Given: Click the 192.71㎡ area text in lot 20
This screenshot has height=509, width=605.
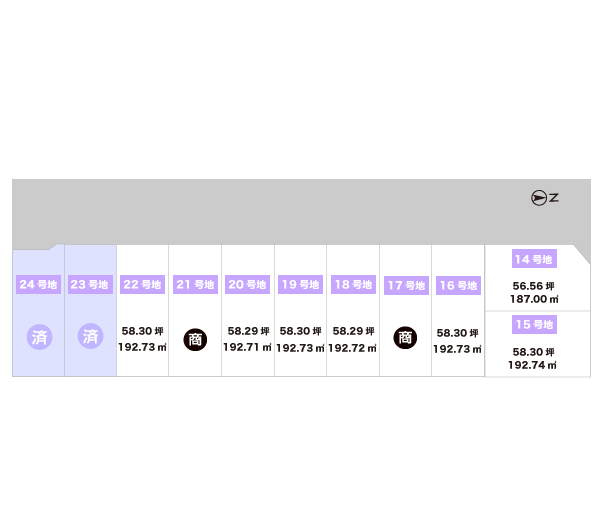Looking at the screenshot, I should 248,348.
